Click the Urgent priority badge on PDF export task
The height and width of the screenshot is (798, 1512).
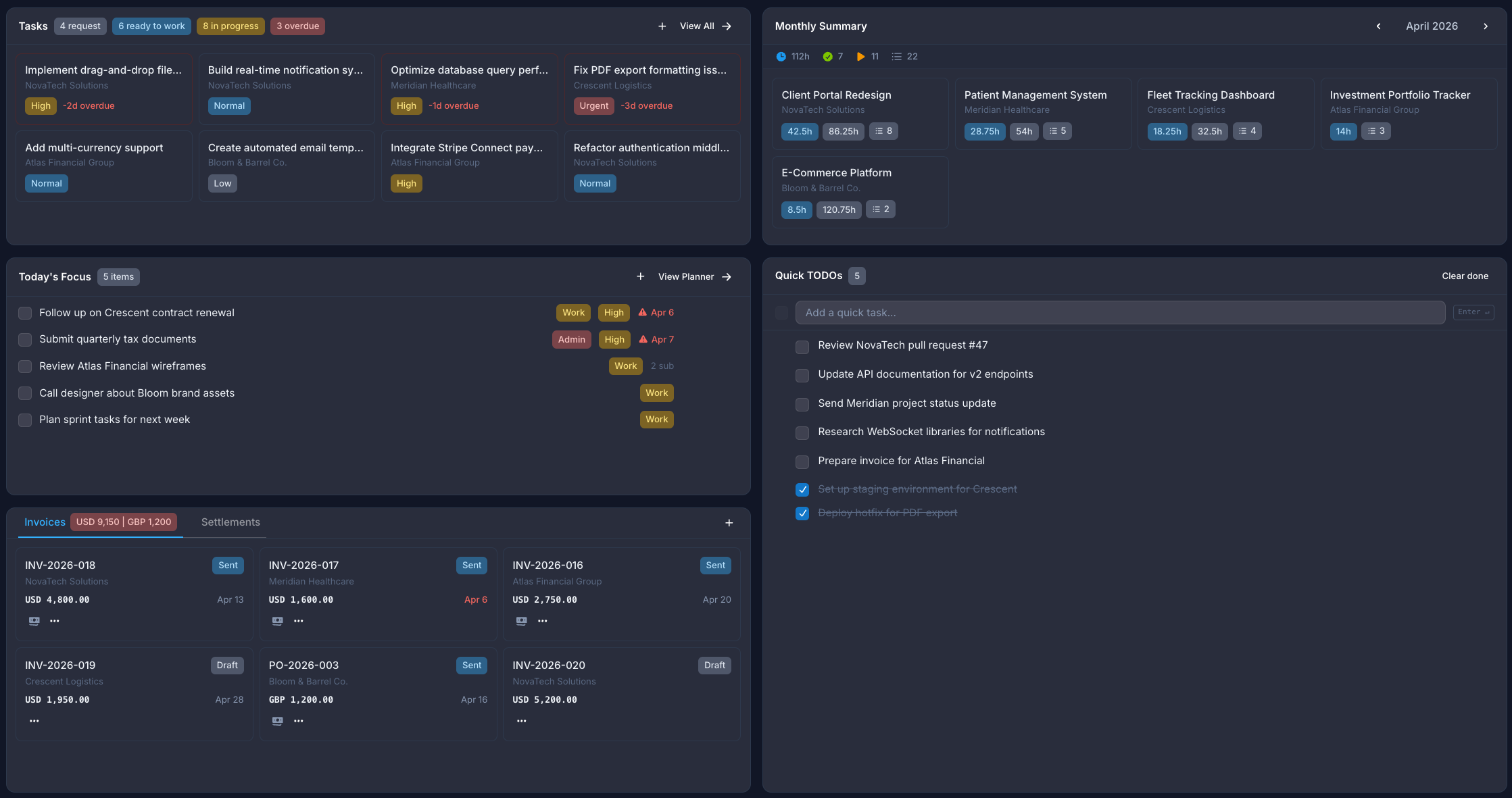[594, 106]
